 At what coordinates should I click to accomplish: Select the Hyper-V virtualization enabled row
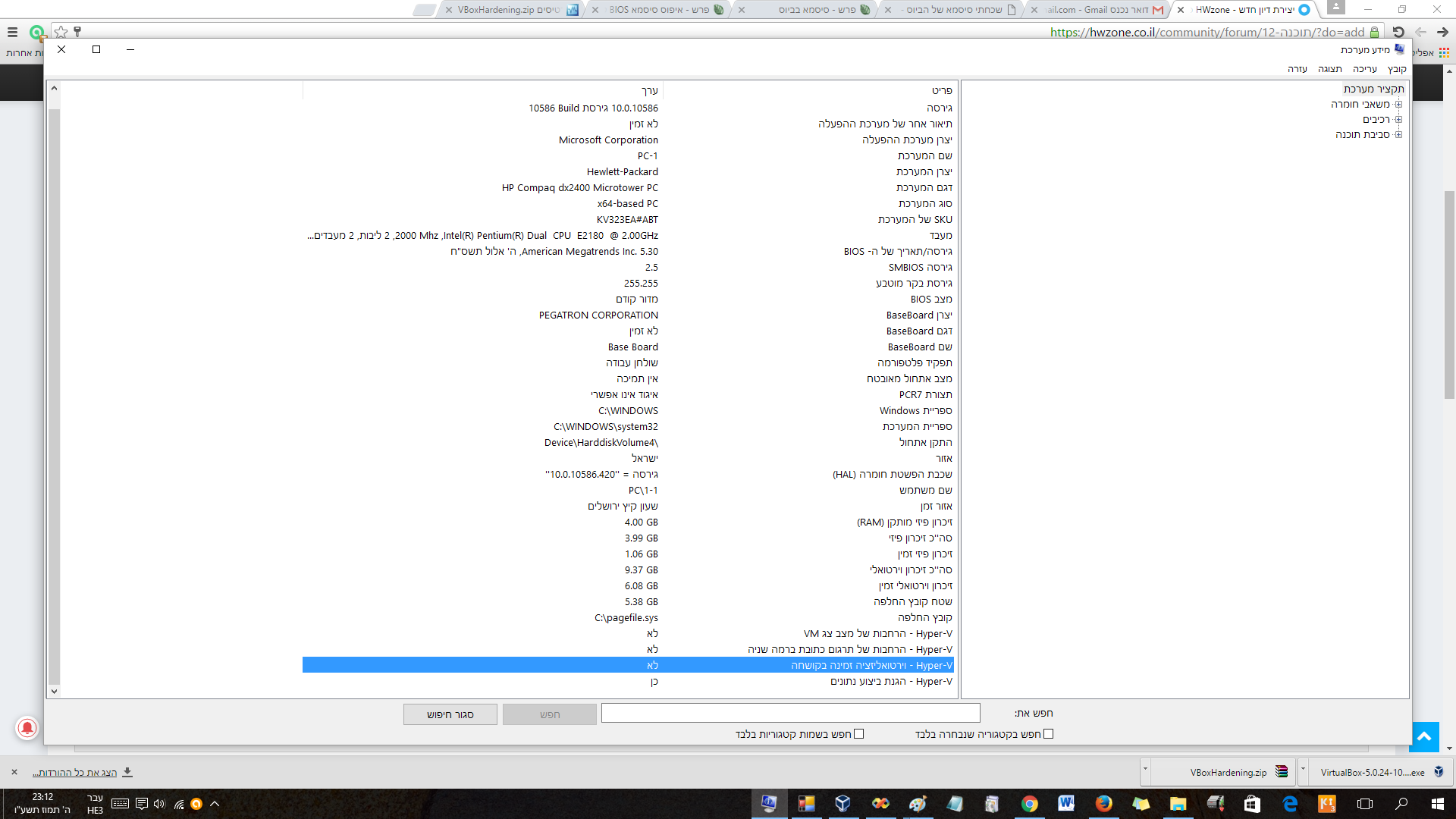628,665
